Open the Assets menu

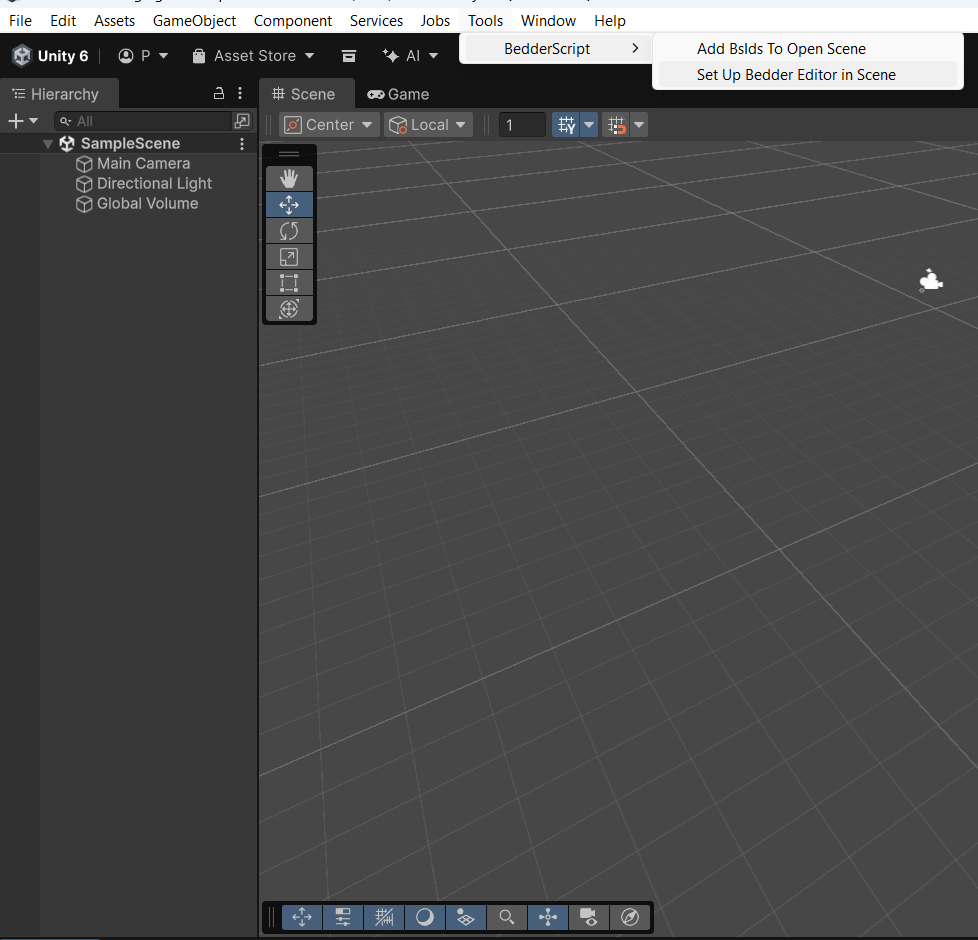point(114,21)
